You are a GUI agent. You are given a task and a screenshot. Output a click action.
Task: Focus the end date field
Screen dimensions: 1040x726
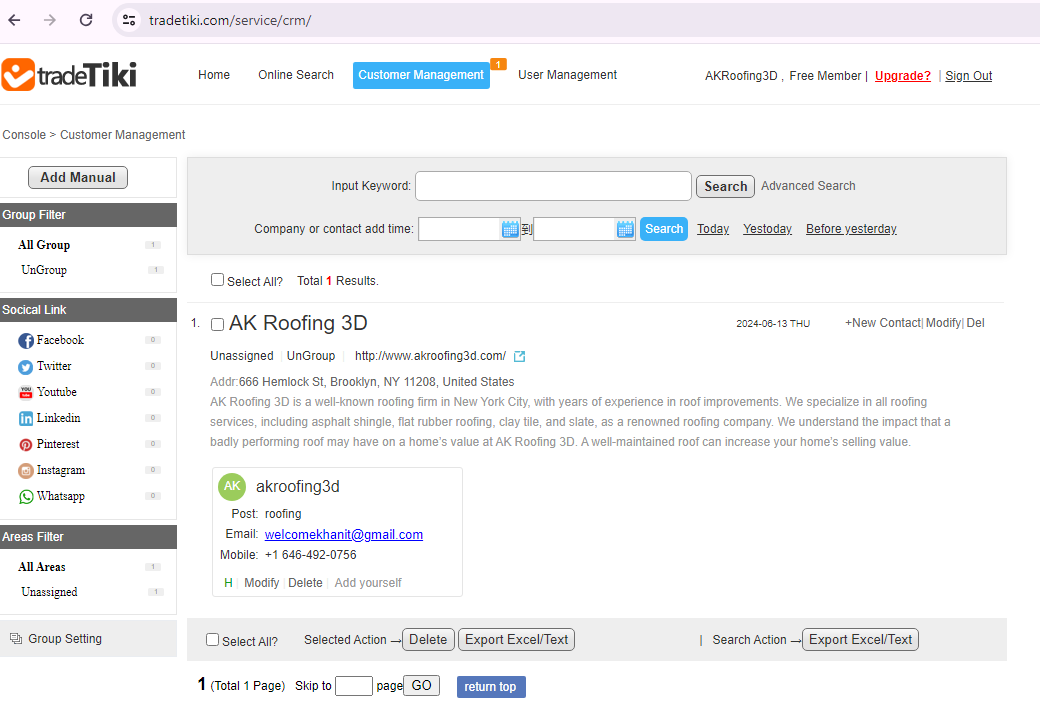pos(574,229)
